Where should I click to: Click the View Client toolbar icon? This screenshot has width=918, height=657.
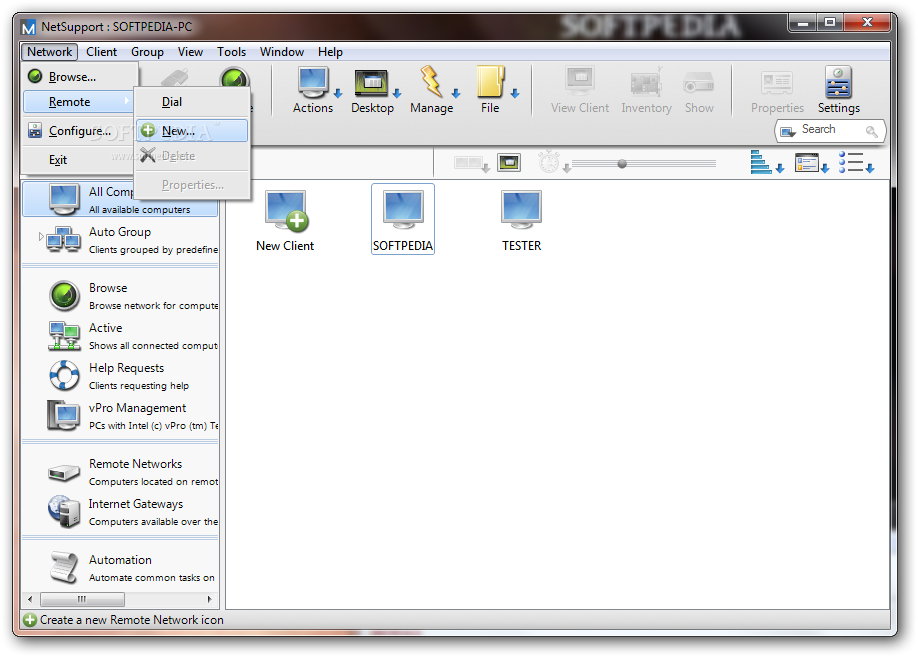click(x=580, y=90)
